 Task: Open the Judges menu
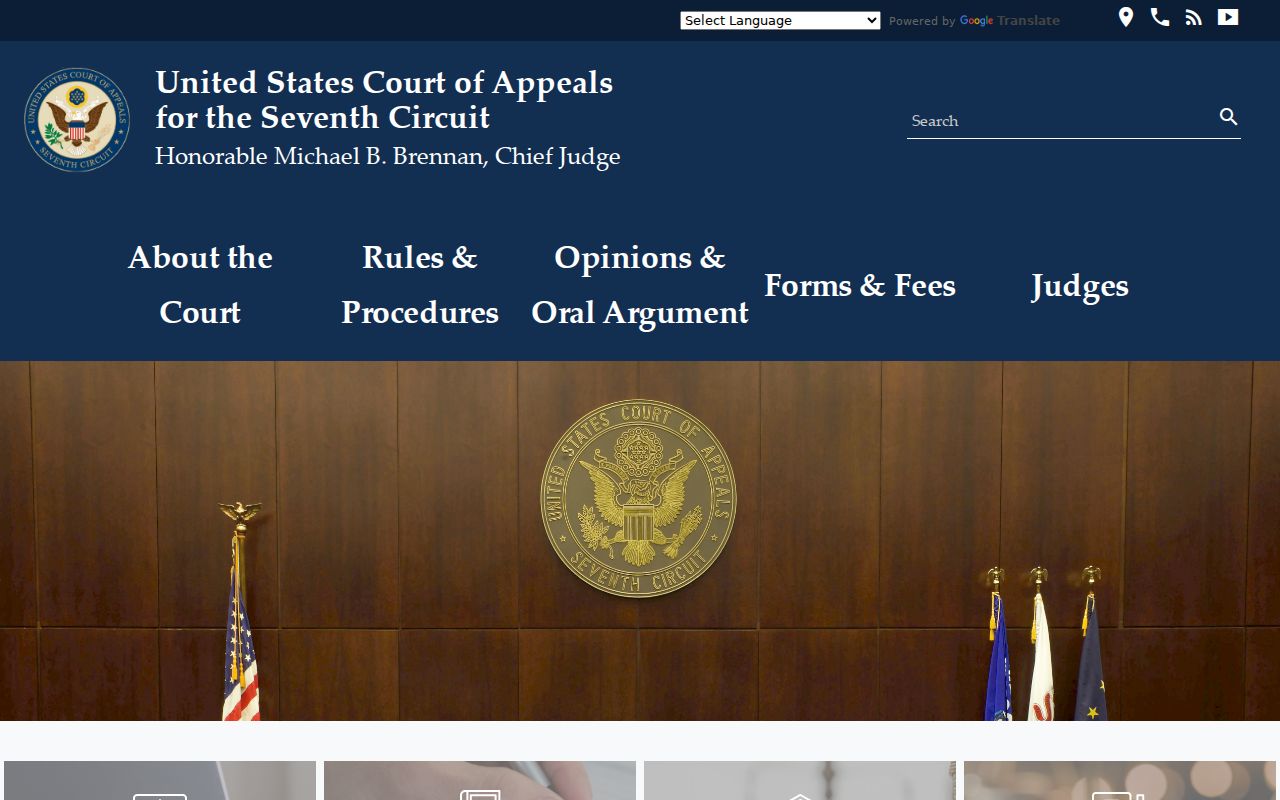pos(1080,285)
